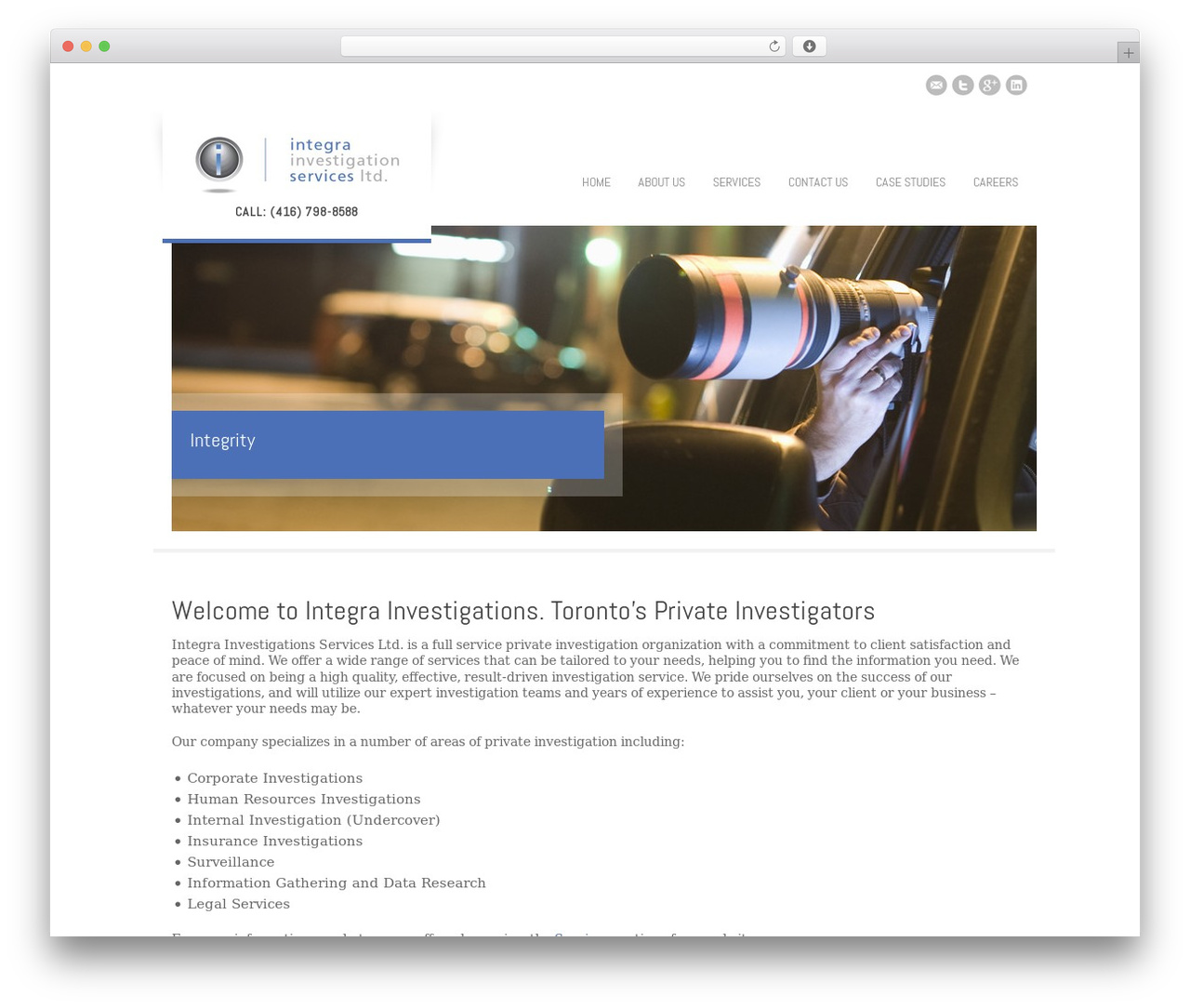
Task: Maximize window with green button
Action: point(104,46)
